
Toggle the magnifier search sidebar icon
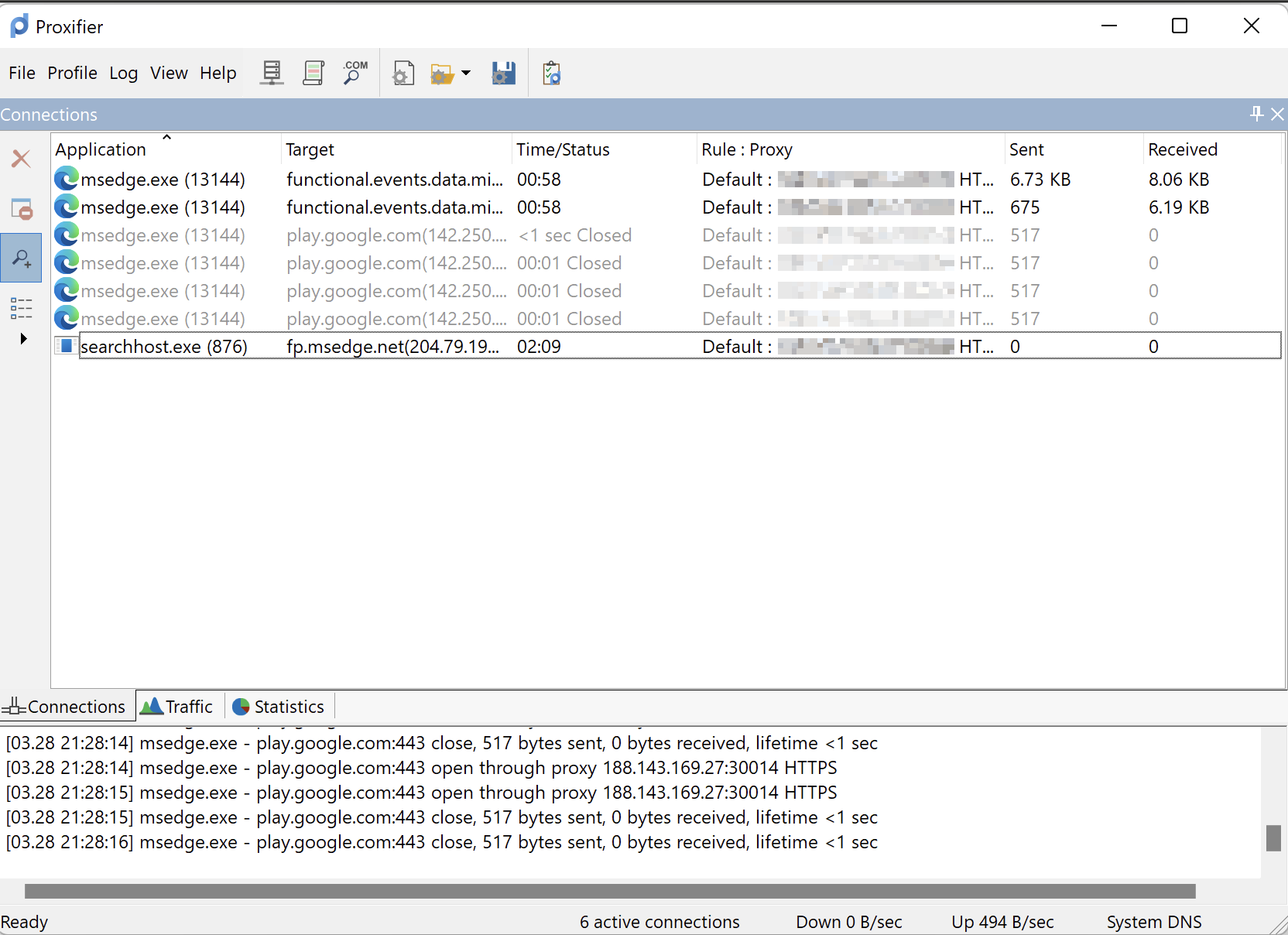(x=21, y=259)
